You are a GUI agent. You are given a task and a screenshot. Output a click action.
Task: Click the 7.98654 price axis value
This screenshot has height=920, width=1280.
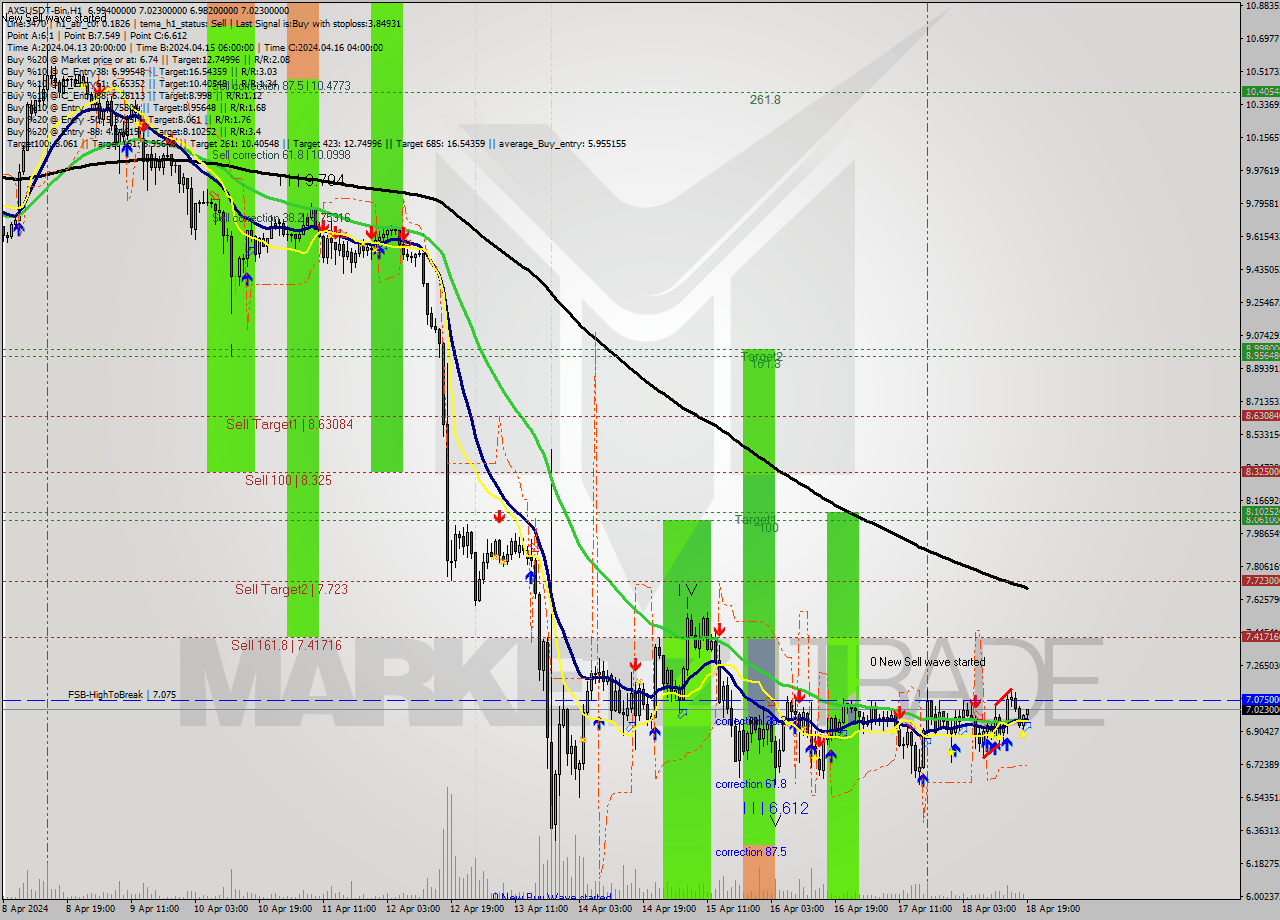pyautogui.click(x=1262, y=533)
